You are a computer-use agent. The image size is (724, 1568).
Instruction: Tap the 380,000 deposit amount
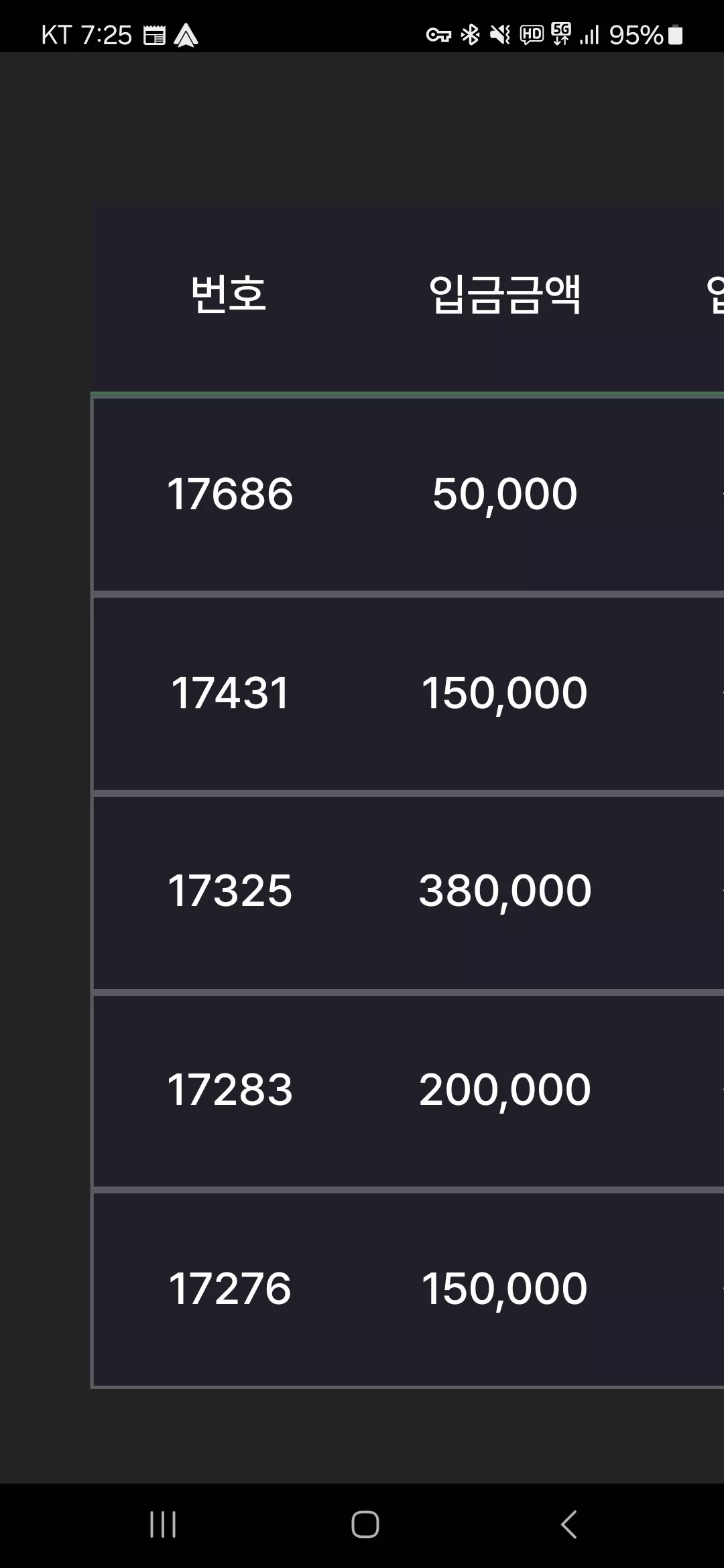coord(505,892)
